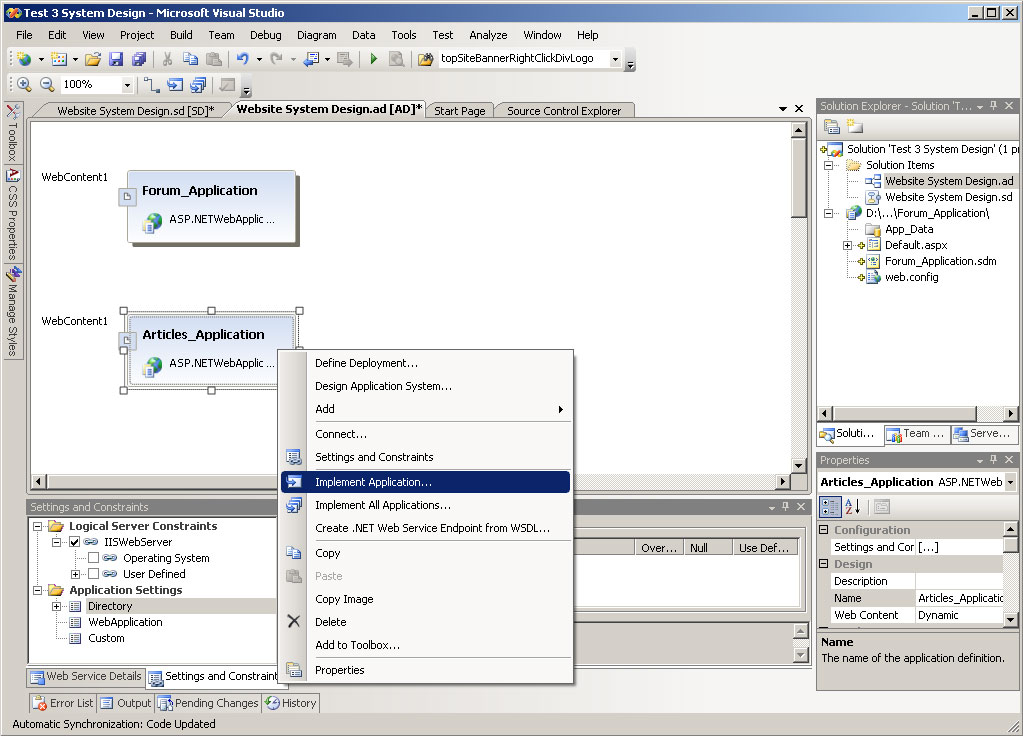Collapse the Configuration property category

(823, 530)
